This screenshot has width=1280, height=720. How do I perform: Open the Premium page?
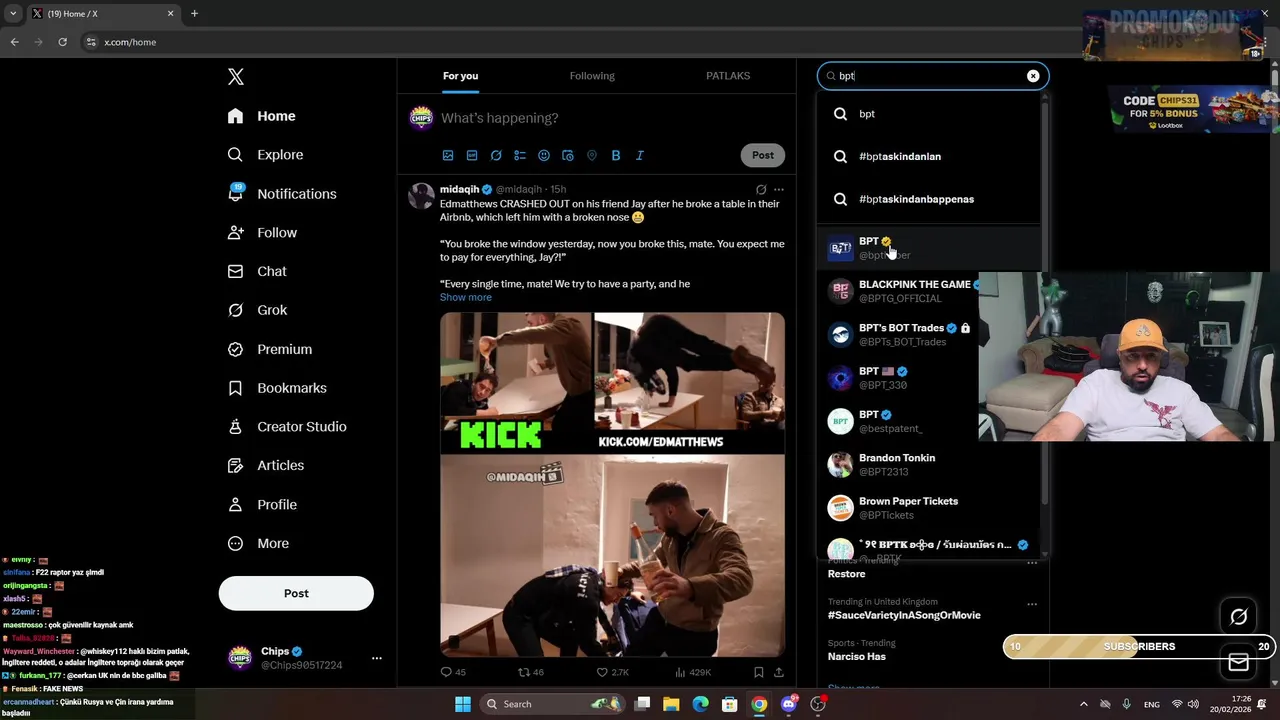[x=270, y=349]
